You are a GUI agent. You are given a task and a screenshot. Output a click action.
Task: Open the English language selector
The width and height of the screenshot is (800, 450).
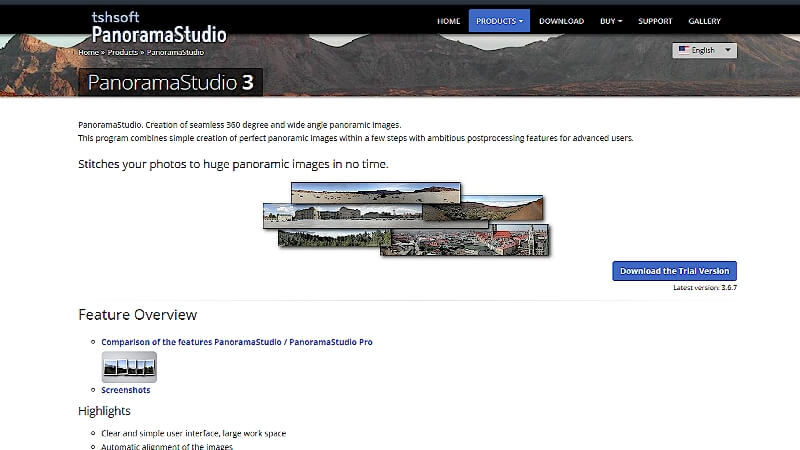point(704,50)
